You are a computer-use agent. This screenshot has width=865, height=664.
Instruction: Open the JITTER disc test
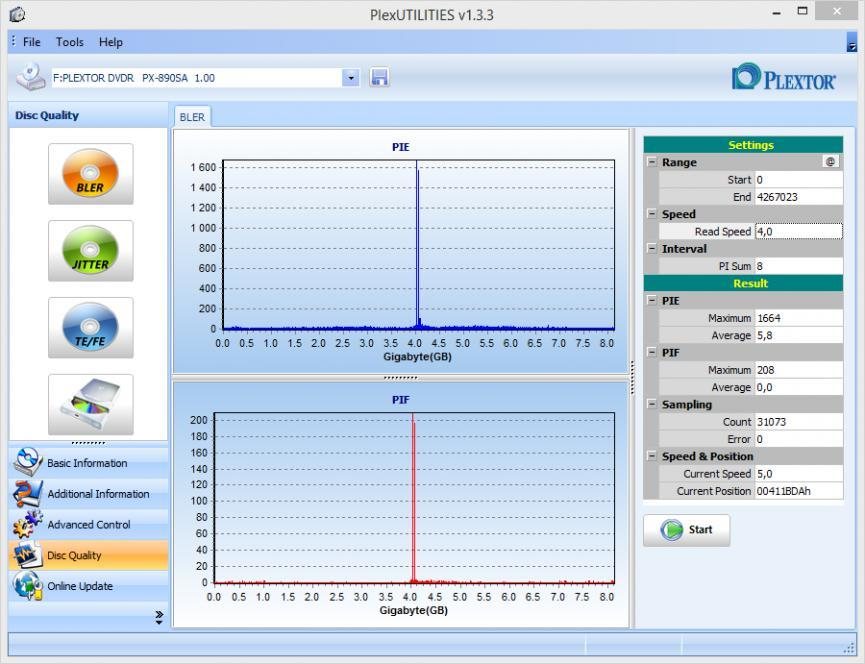click(90, 251)
